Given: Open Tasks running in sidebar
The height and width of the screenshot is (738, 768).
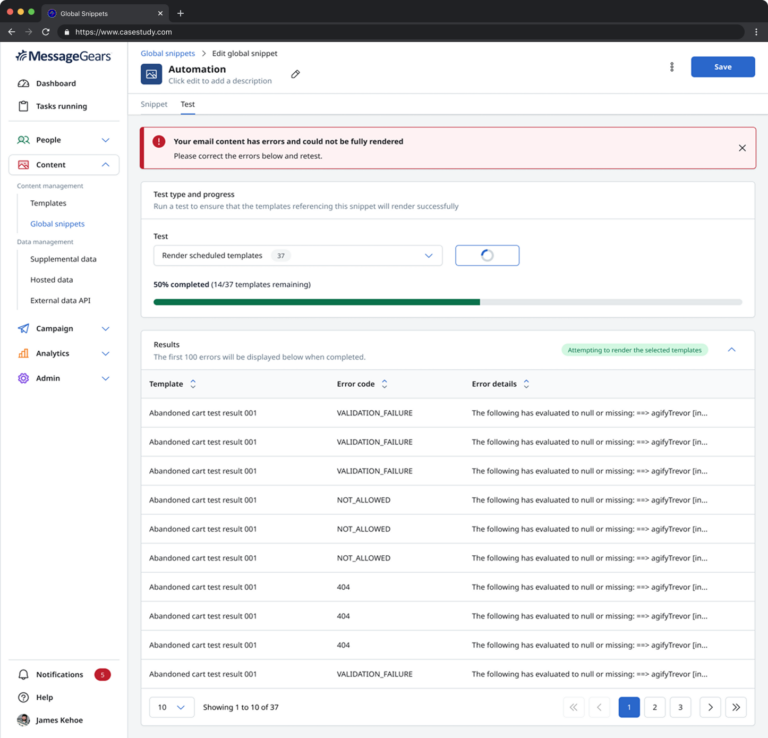Looking at the screenshot, I should tap(61, 106).
